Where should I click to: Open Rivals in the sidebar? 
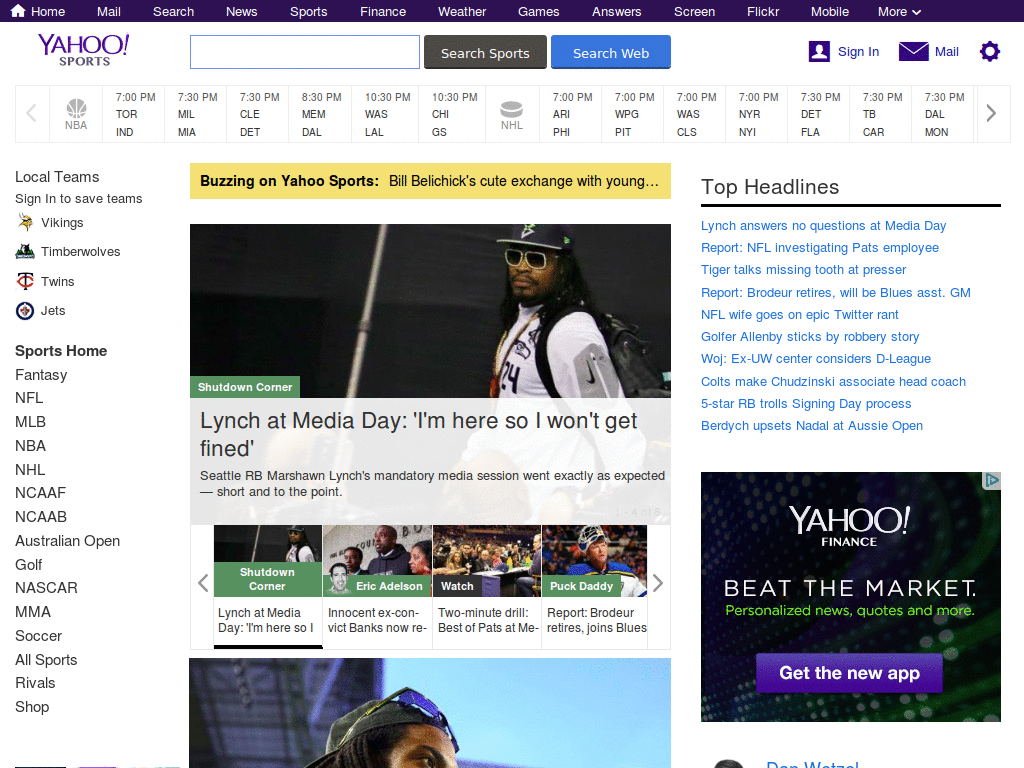[x=35, y=683]
